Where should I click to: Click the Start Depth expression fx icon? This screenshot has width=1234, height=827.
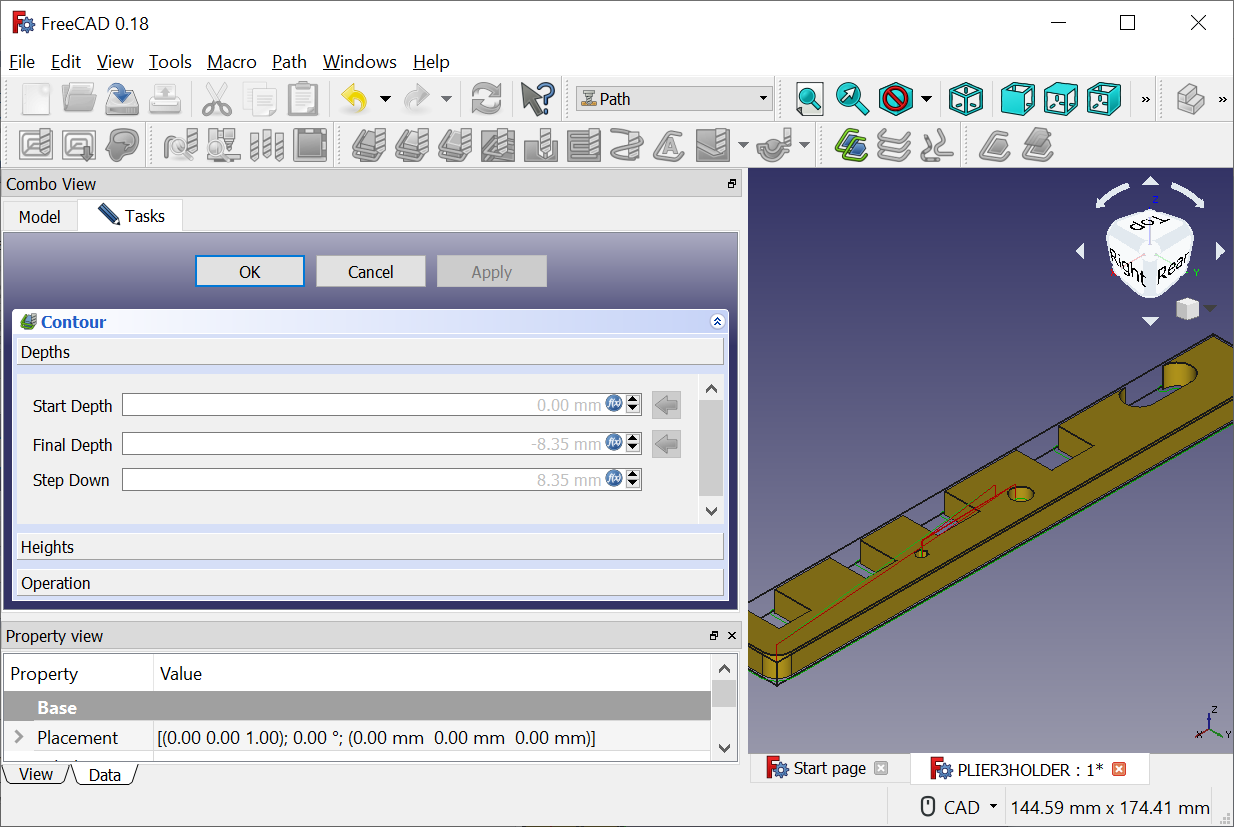614,403
